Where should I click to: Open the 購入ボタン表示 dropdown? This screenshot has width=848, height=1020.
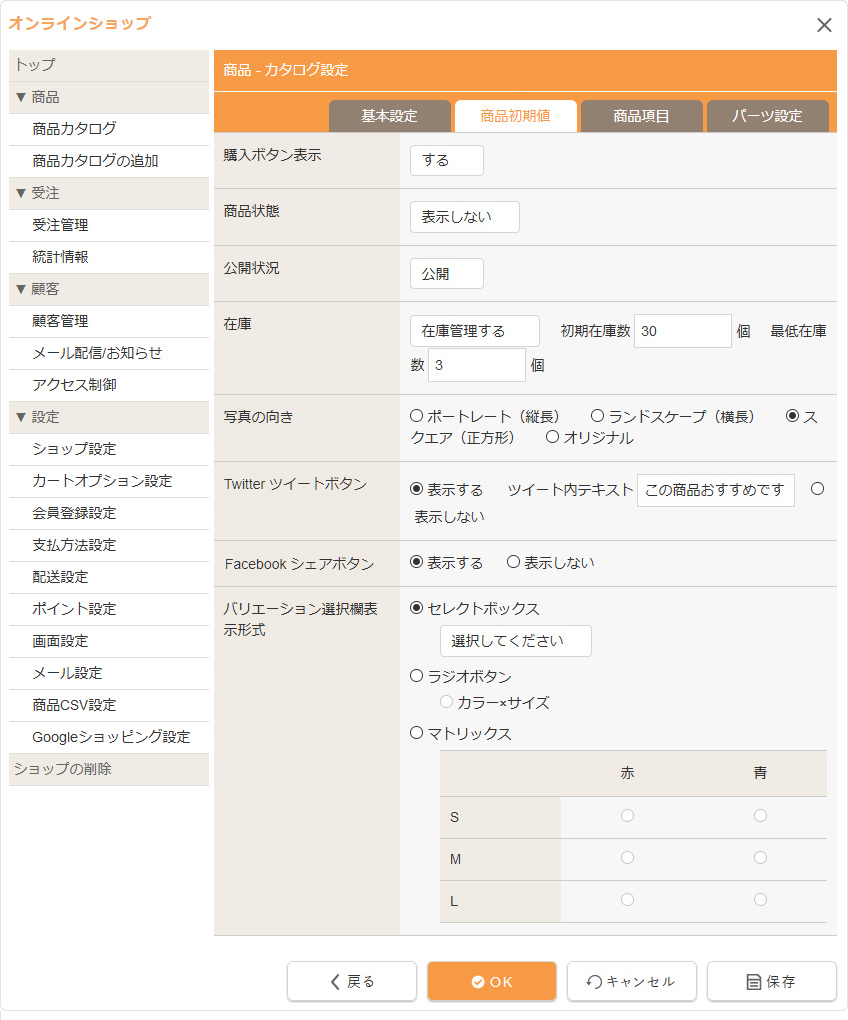click(x=446, y=160)
